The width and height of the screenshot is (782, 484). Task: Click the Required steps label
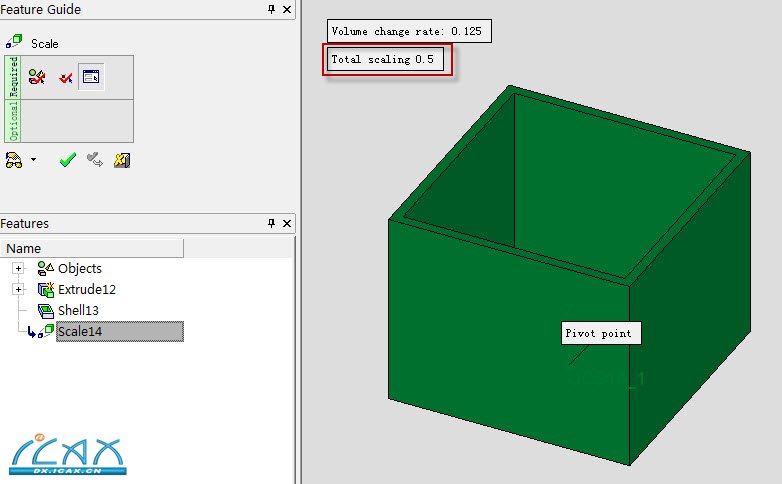13,77
